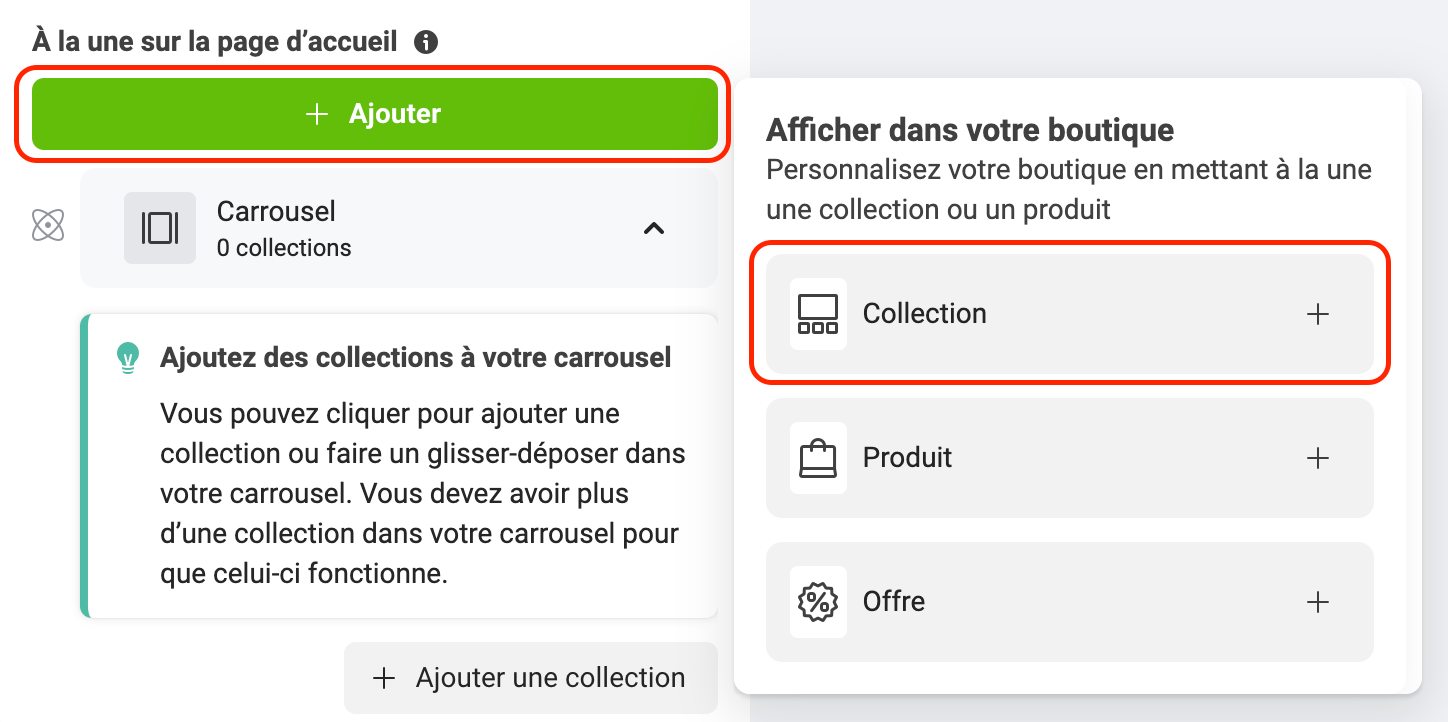Image resolution: width=1448 pixels, height=722 pixels.
Task: Click the atom drag icon beside Carrousel
Action: click(x=48, y=226)
